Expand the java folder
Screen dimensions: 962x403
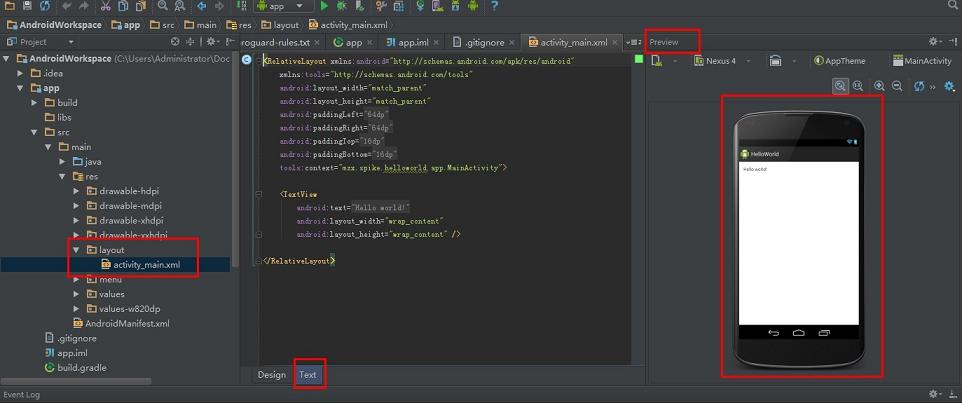(x=63, y=162)
